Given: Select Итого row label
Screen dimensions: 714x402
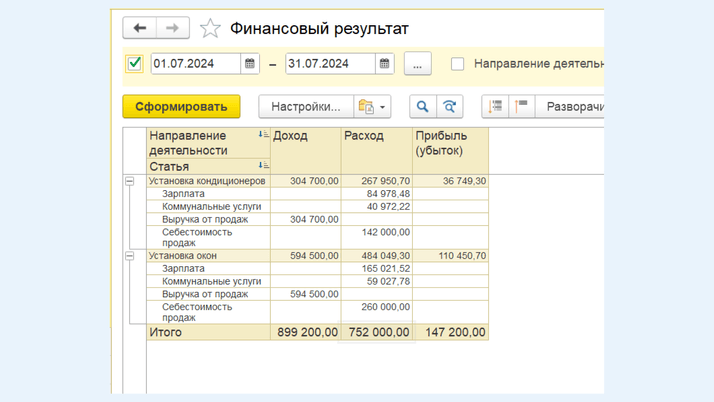Looking at the screenshot, I should point(165,332).
